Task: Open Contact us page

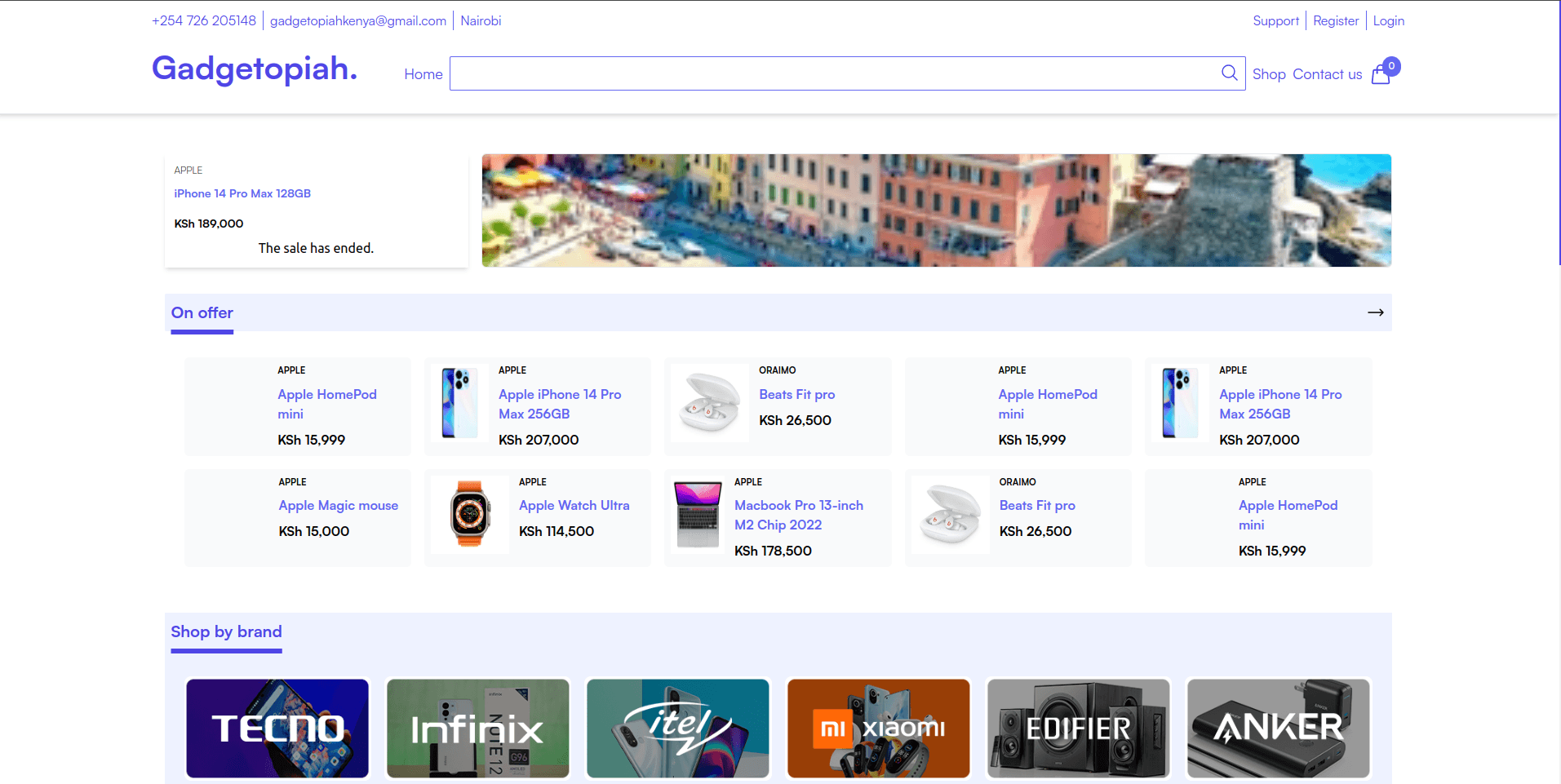Action: (x=1327, y=74)
